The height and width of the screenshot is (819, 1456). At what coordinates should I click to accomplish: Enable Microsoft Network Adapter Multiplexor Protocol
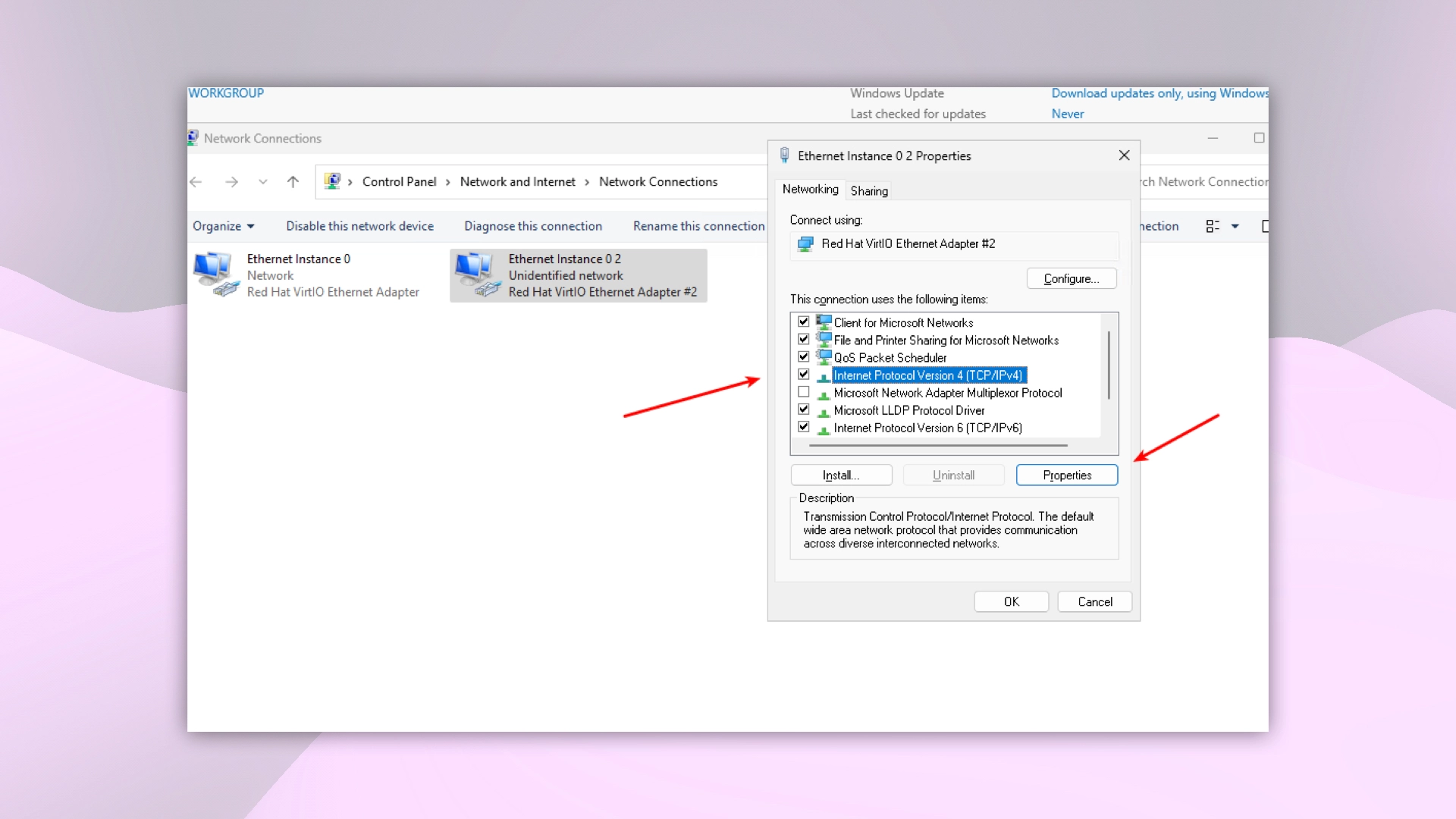[803, 391]
